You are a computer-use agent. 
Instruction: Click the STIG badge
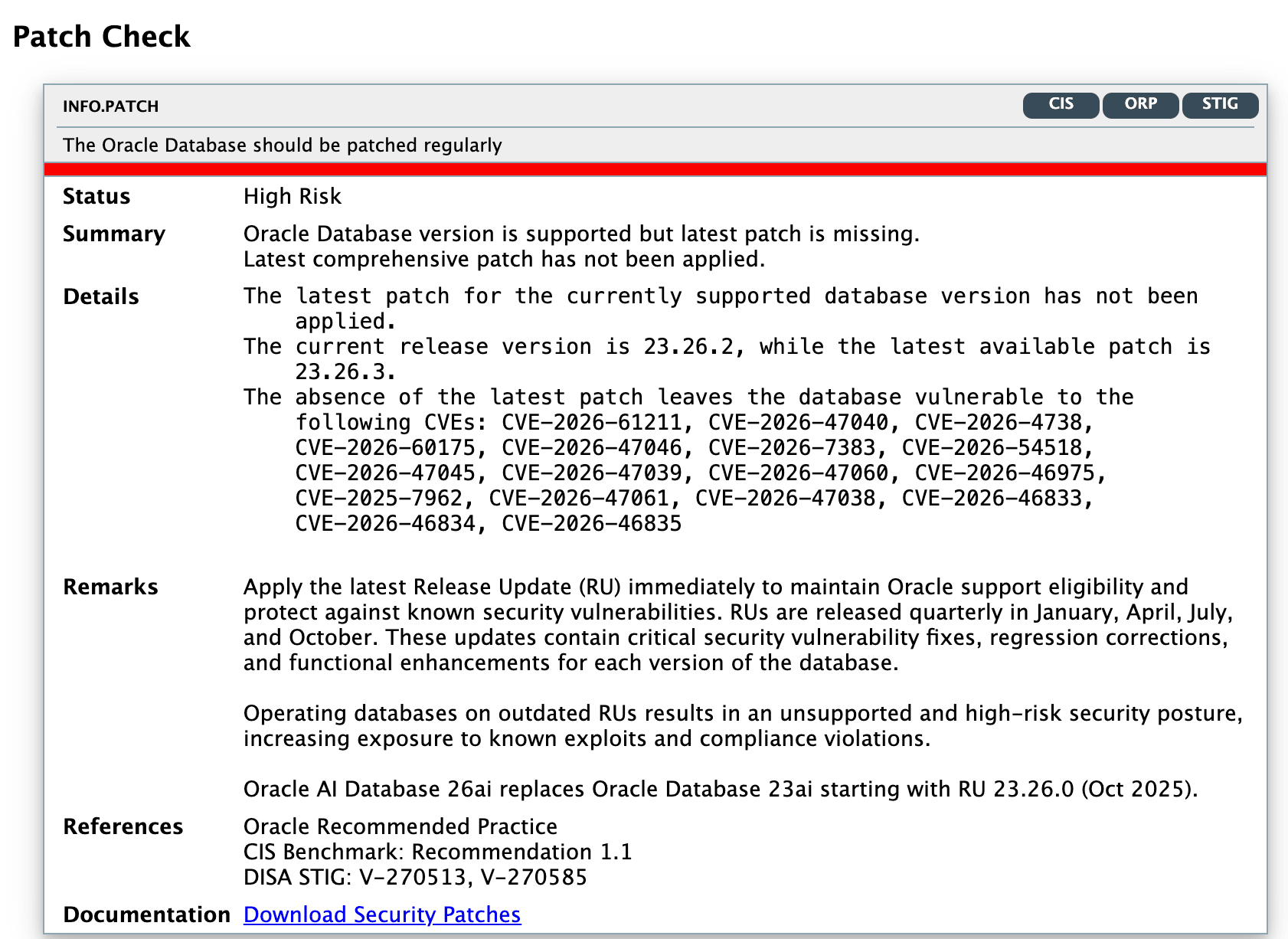(1220, 105)
